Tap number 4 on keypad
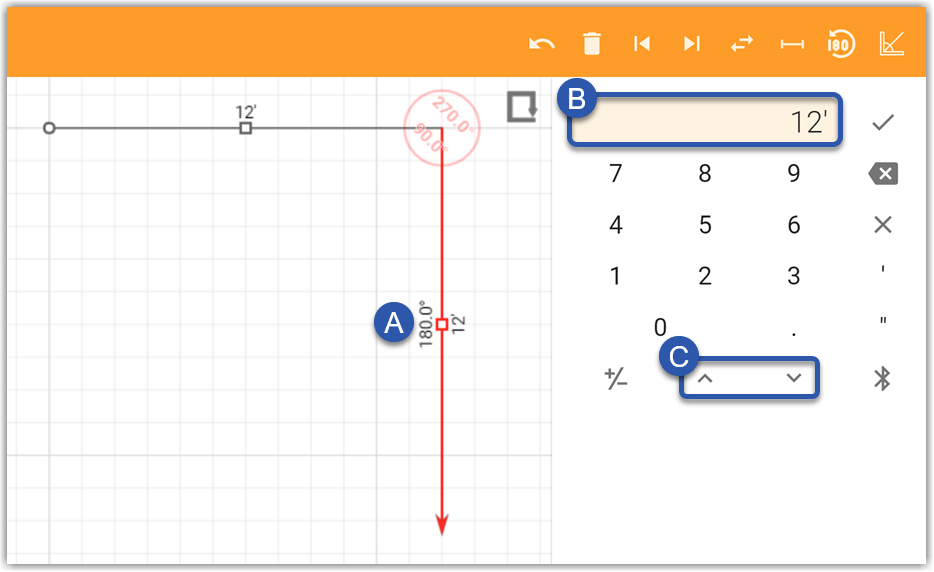 tap(616, 225)
